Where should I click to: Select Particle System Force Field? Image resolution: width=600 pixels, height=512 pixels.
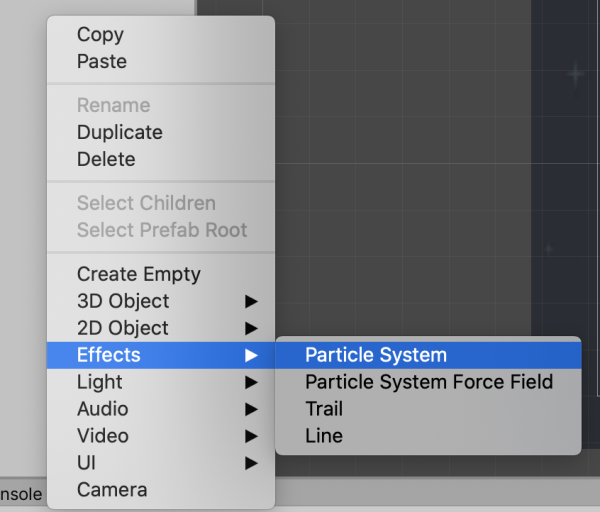[429, 382]
